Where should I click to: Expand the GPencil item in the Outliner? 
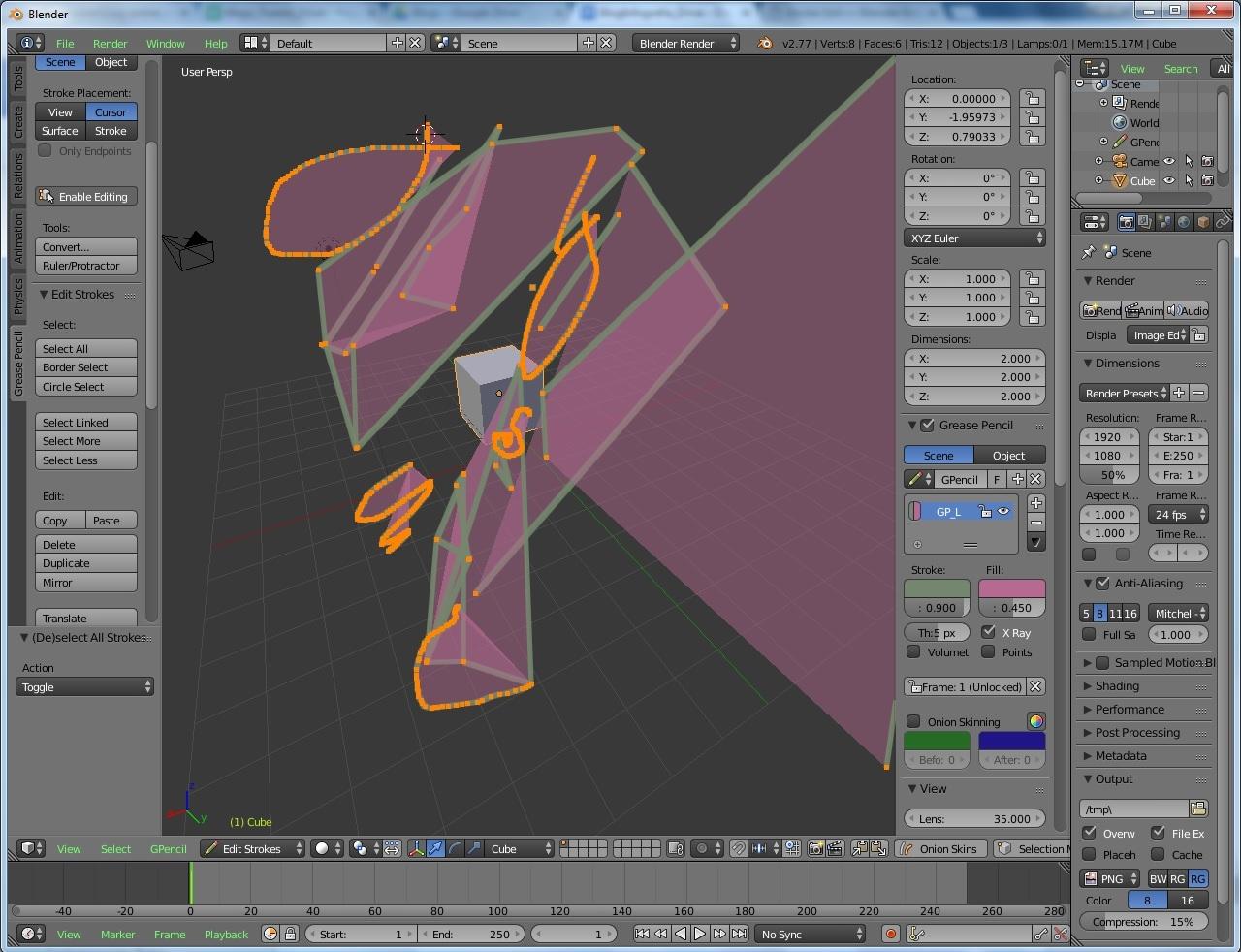point(1103,142)
